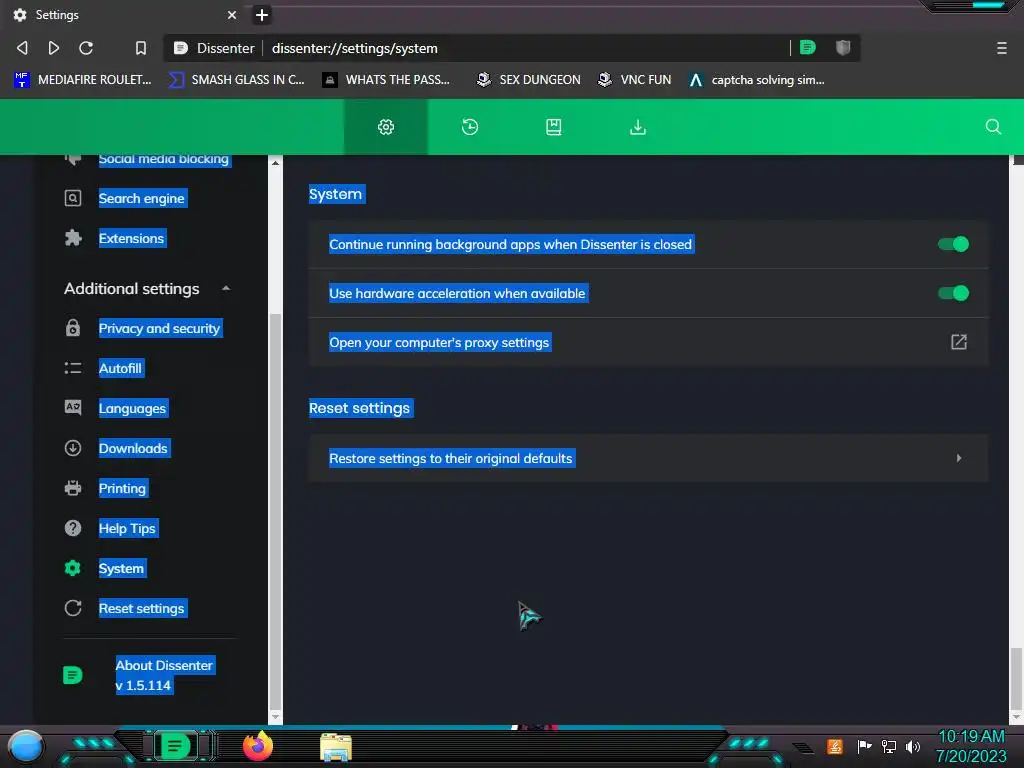Click the external link icon for proxy settings
Screen dimensions: 1024x768
point(958,342)
